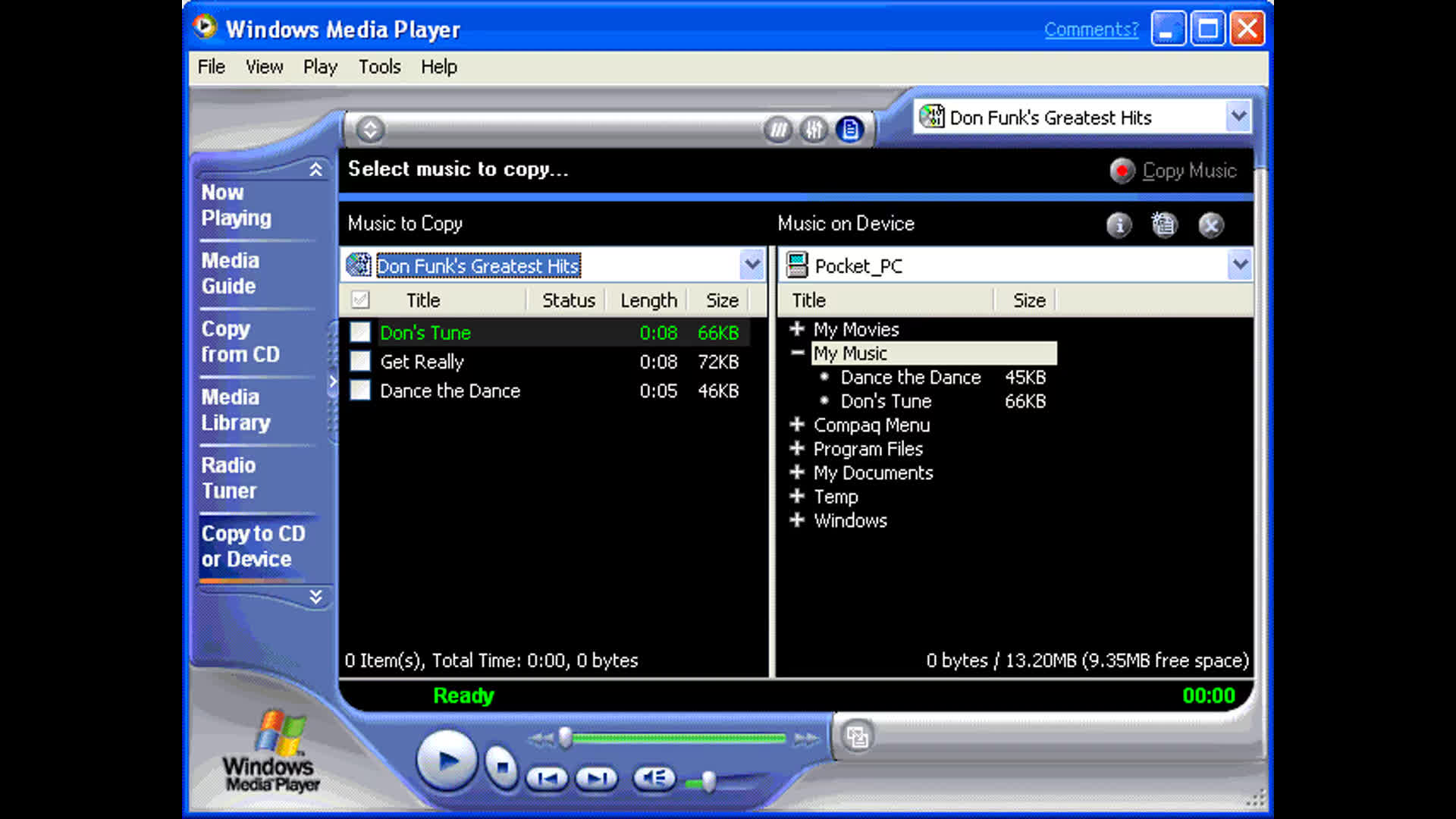
Task: Expand the Program Files folder
Action: tap(797, 448)
